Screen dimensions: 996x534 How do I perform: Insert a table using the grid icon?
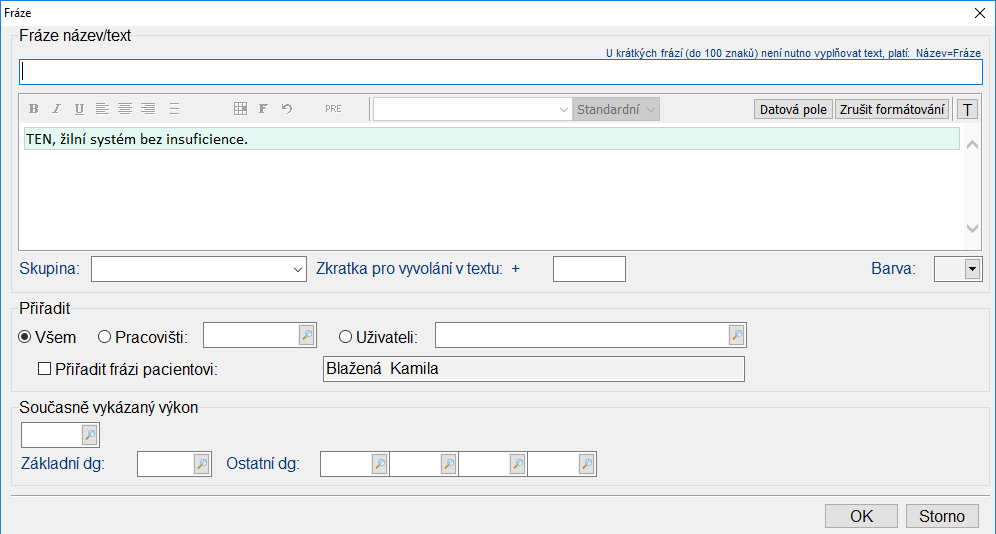click(240, 109)
